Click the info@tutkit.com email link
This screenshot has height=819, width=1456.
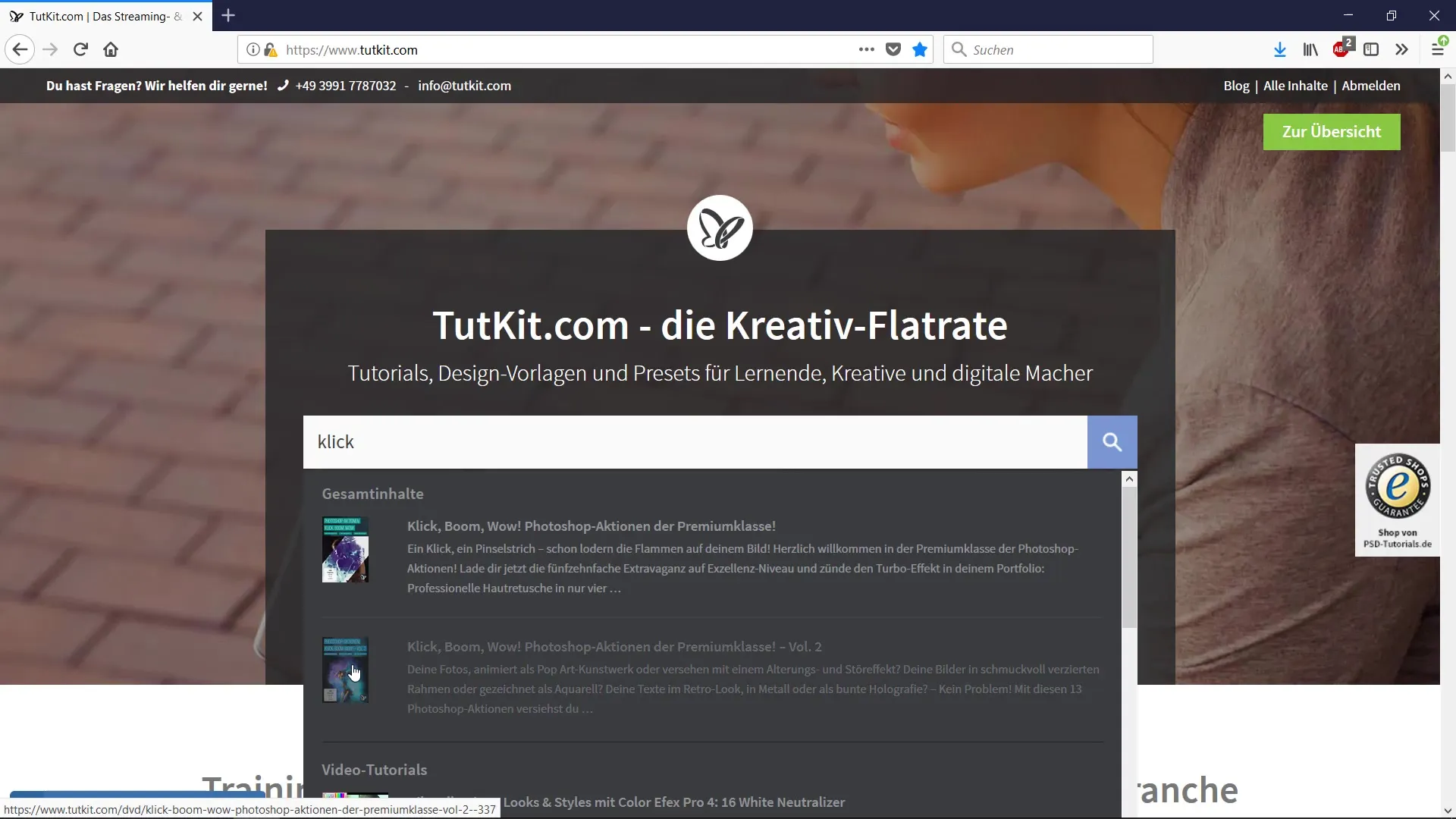click(464, 86)
